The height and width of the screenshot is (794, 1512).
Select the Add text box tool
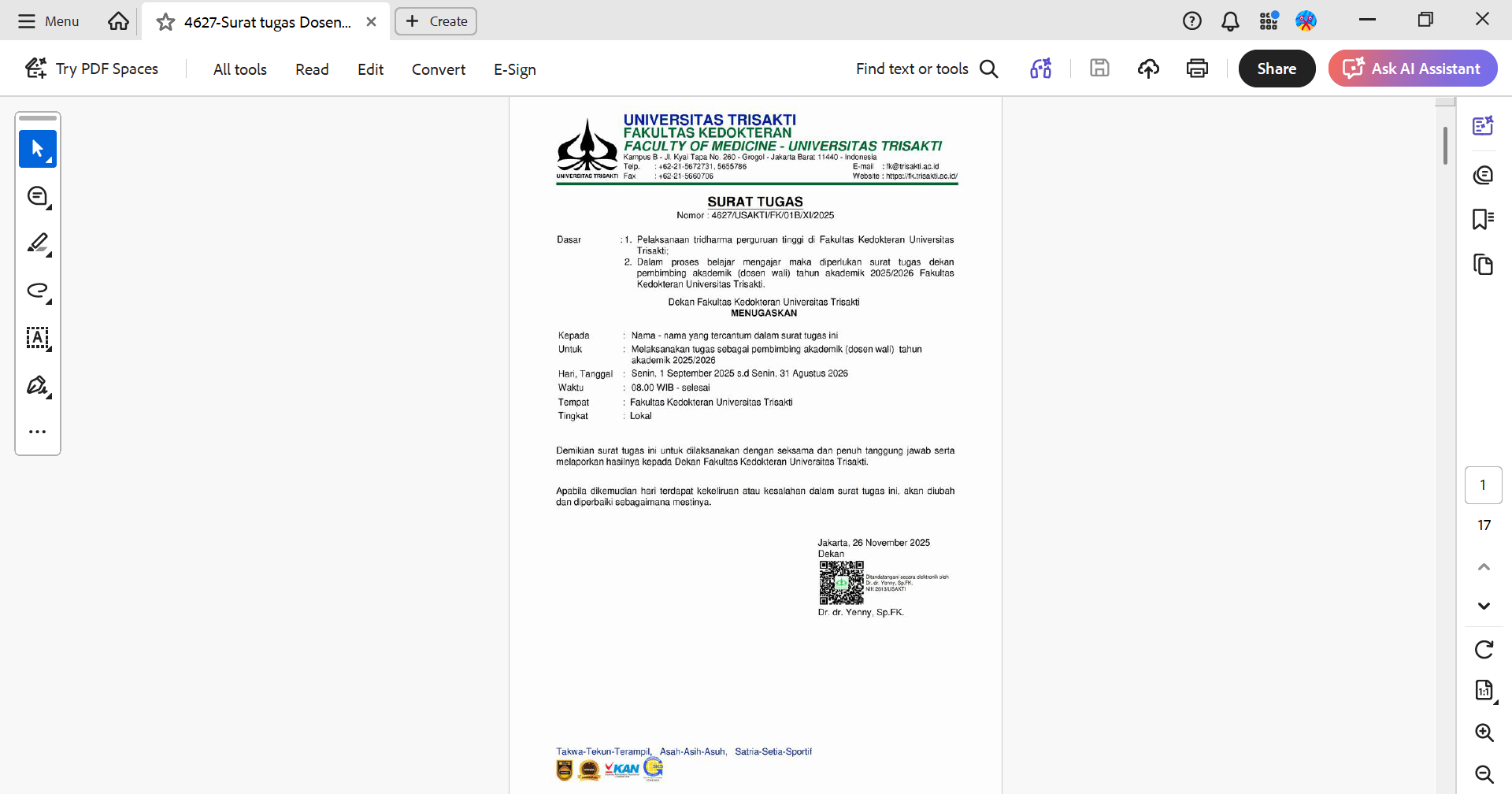tap(38, 338)
